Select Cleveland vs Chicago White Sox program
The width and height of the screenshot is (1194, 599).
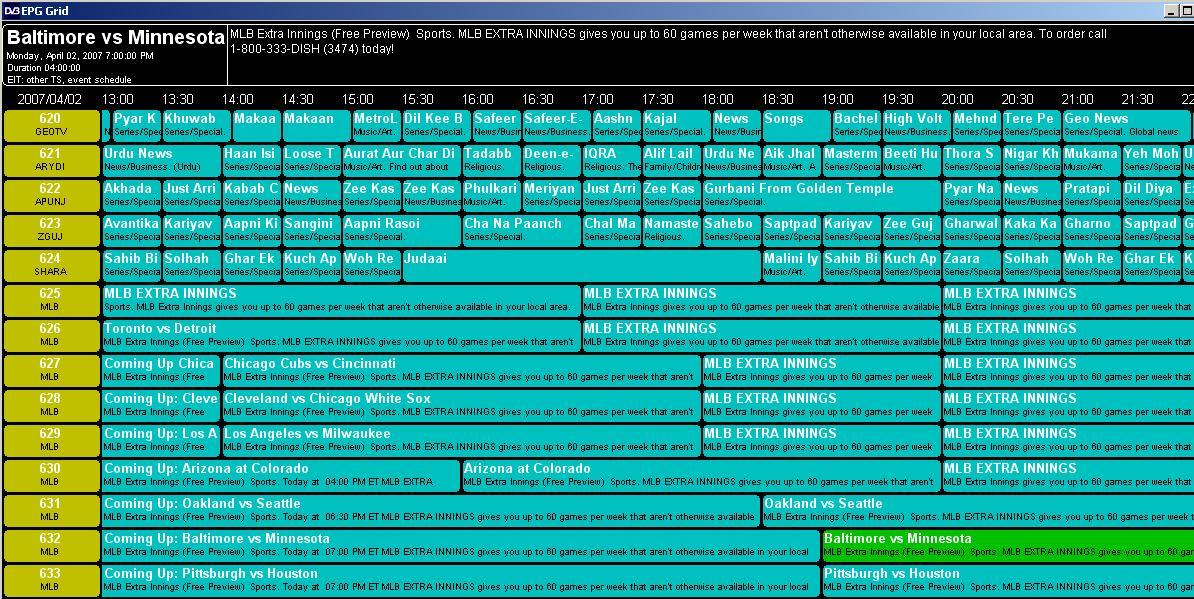click(x=461, y=406)
